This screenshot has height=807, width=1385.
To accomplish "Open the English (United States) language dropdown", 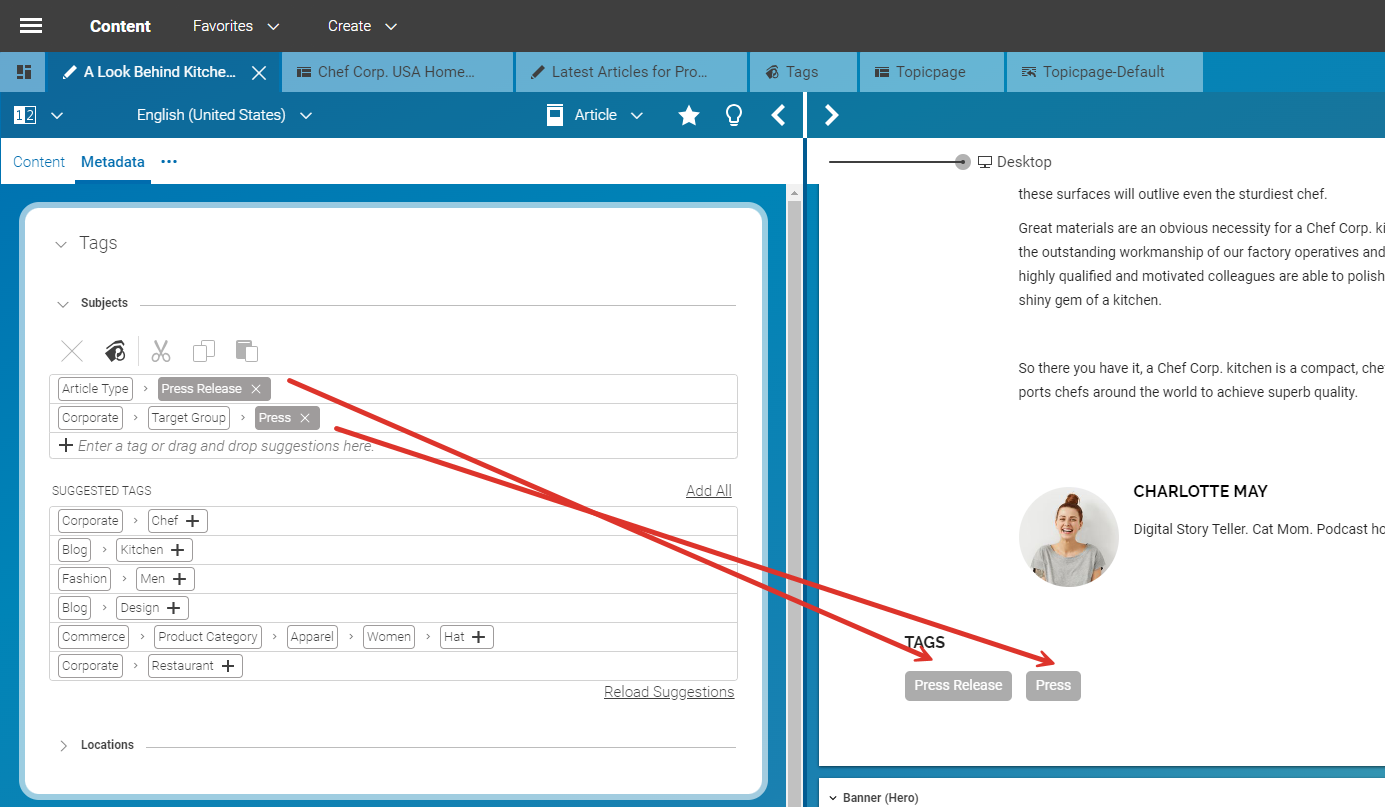I will 224,115.
